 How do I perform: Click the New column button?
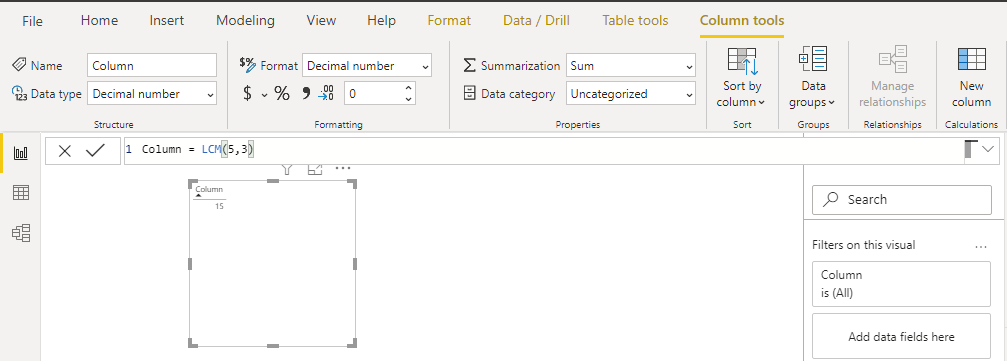(972, 77)
